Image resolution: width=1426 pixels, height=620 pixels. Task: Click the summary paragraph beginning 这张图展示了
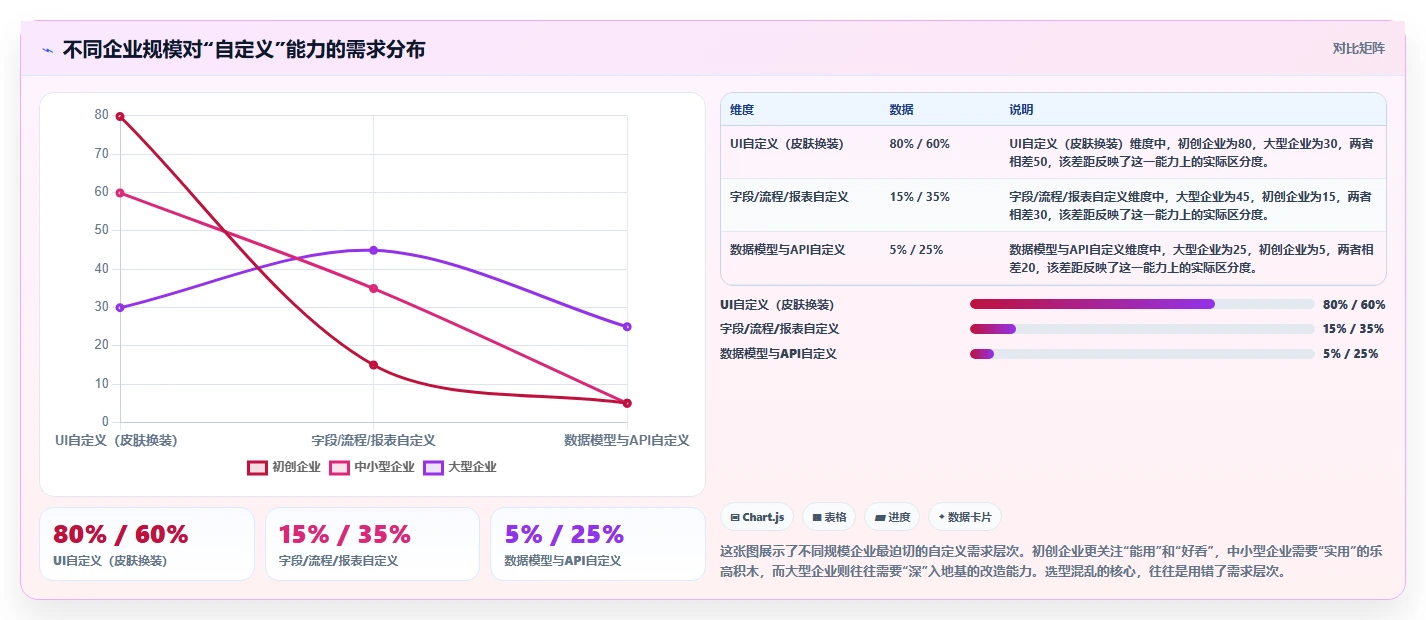click(1052, 561)
